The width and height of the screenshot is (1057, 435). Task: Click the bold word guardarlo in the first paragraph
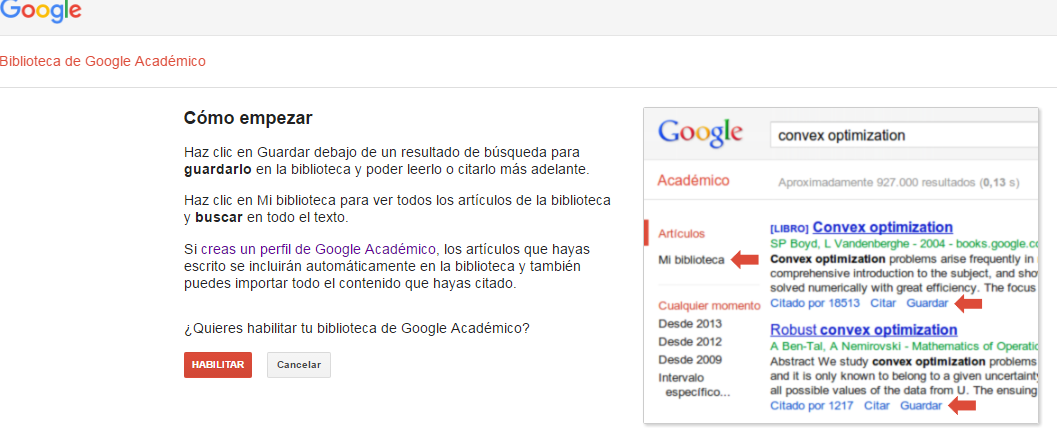pyautogui.click(x=218, y=170)
